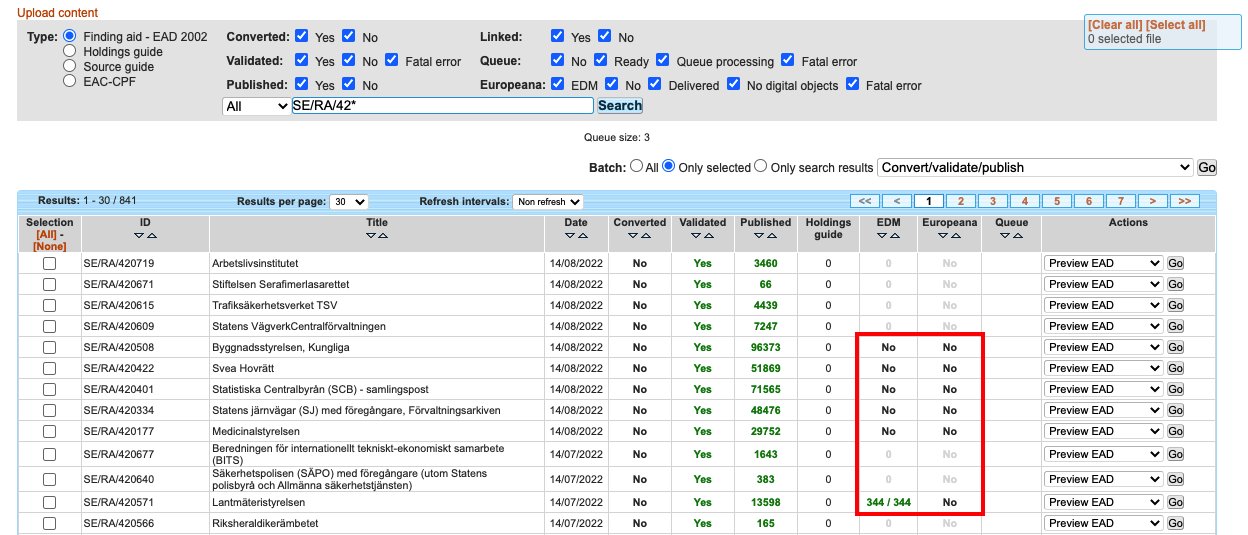Viewport: 1248px width, 535px height.
Task: Sort Validated column descending with down arrow
Action: [697, 236]
